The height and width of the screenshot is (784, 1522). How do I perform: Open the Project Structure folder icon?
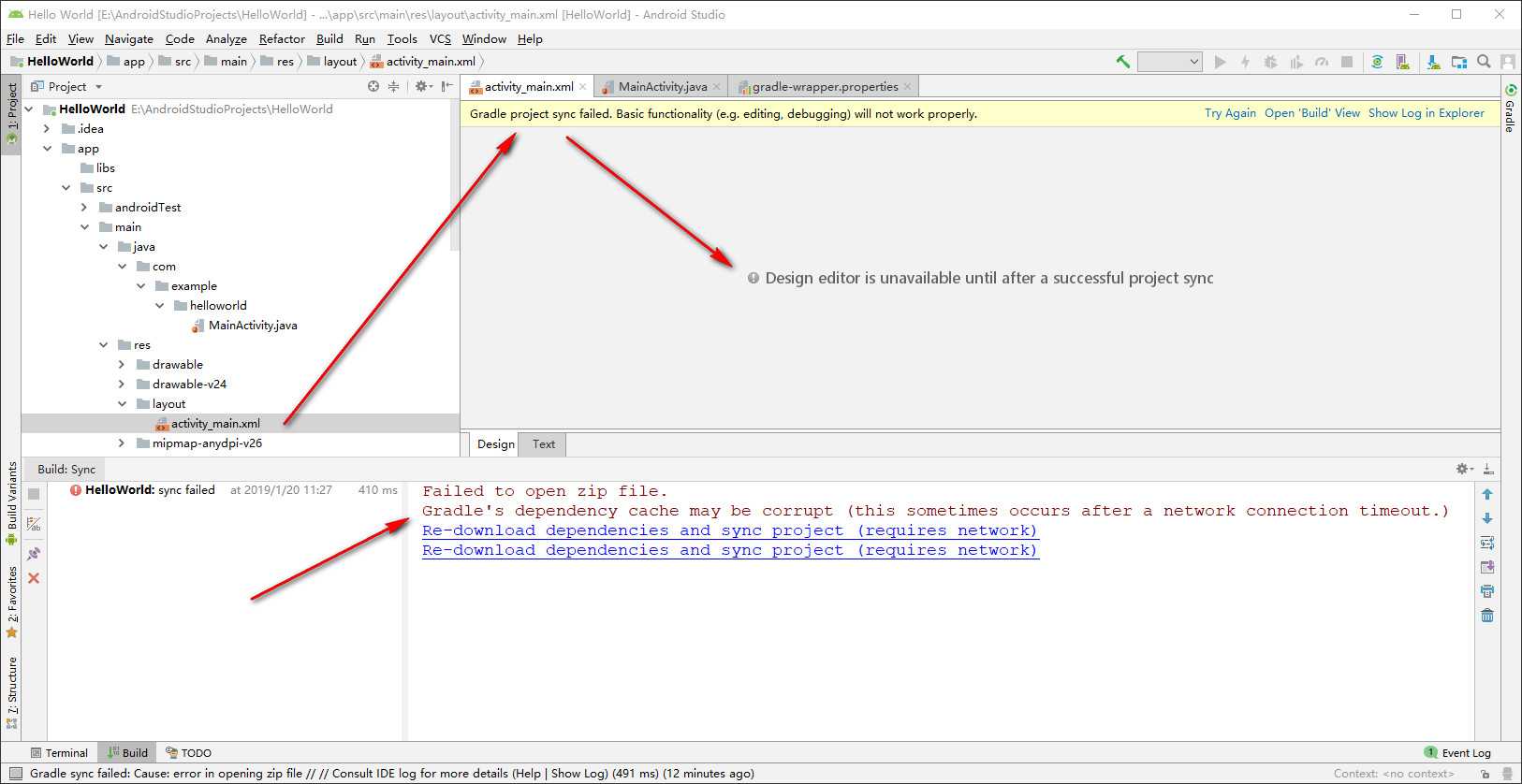tap(1458, 62)
